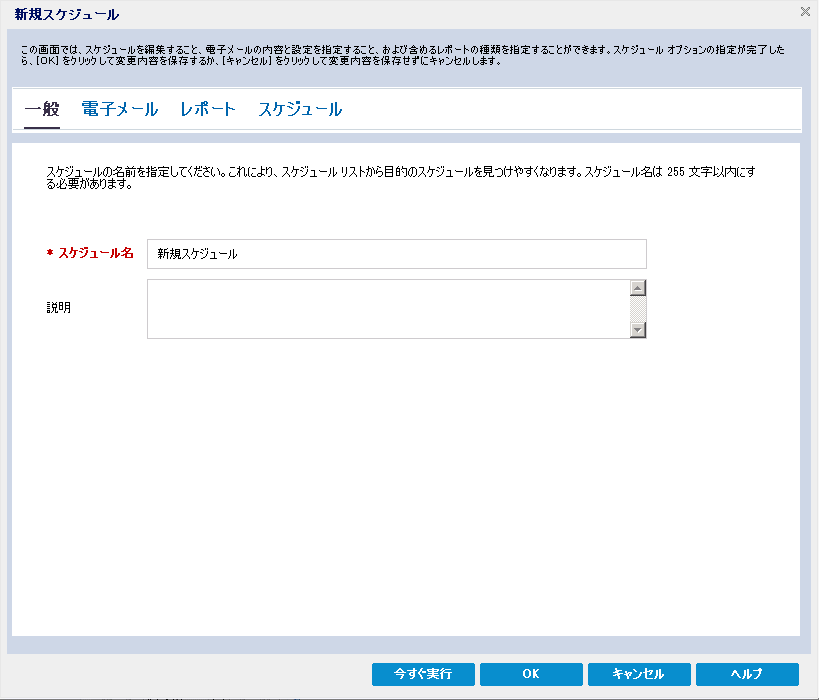Click the down arrow of the 説明 scrollbar

point(638,329)
